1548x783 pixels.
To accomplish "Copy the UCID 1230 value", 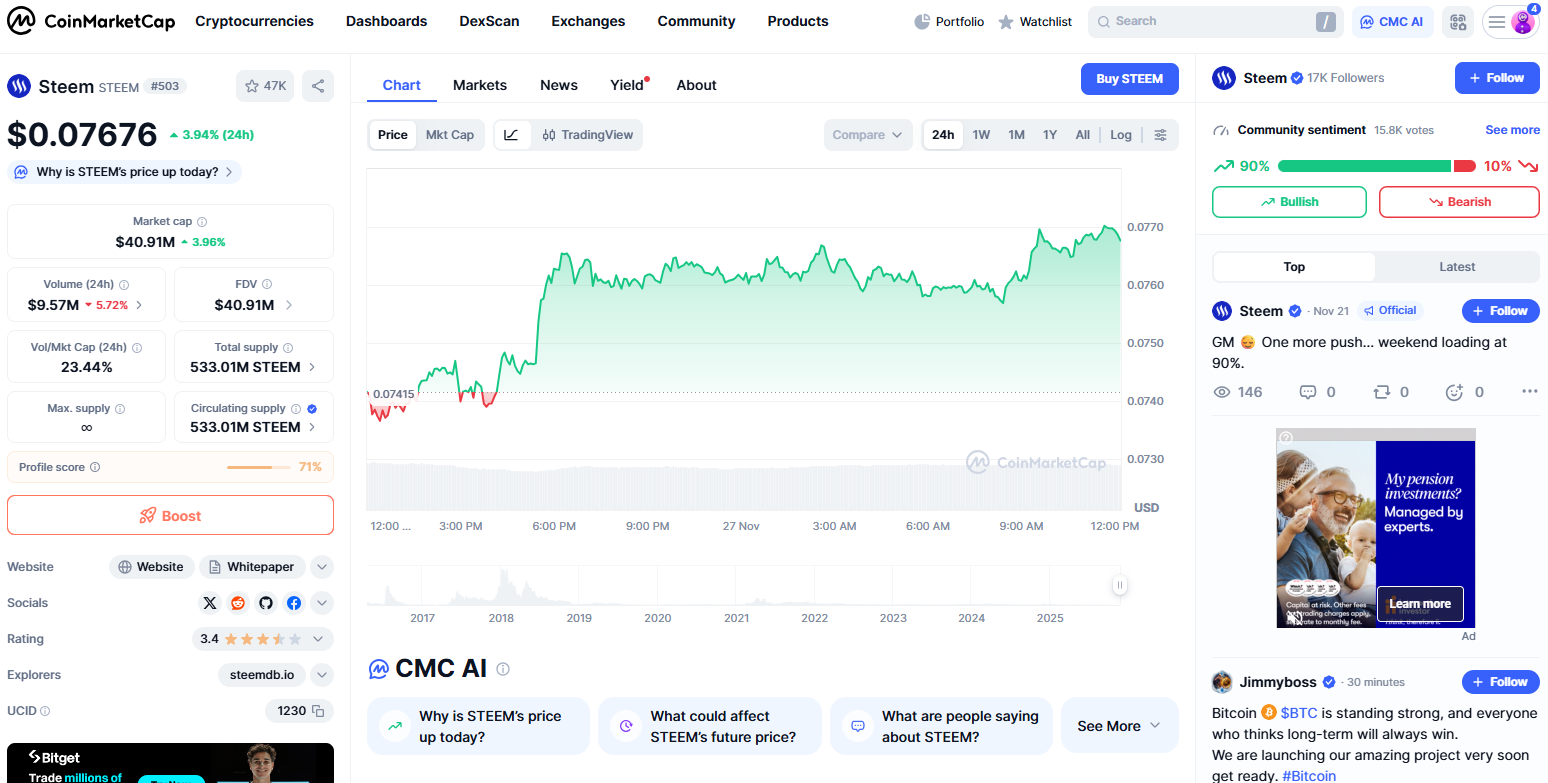I will click(x=318, y=711).
